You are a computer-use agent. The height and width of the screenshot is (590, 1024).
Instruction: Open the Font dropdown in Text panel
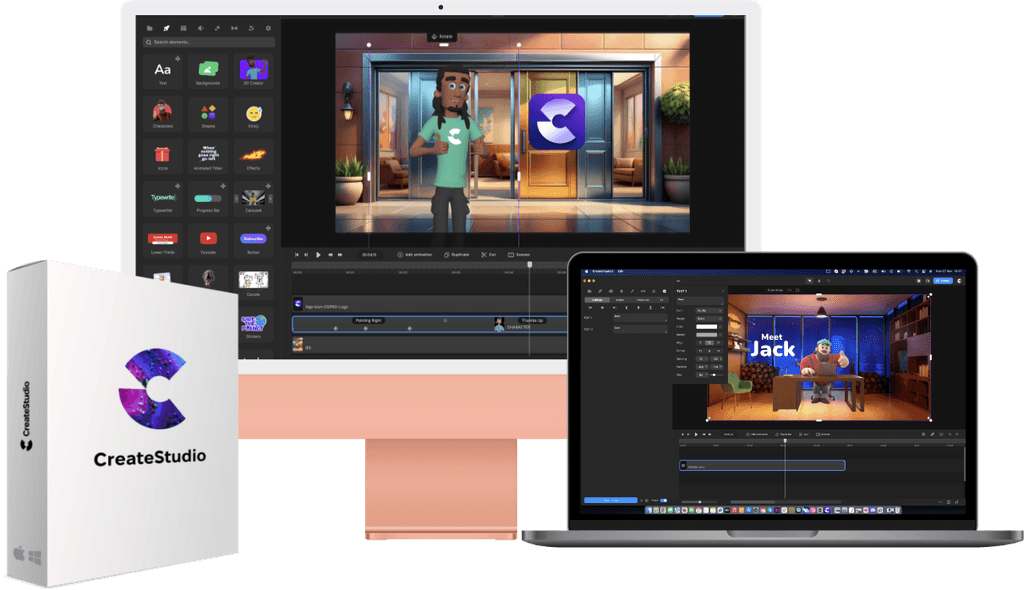coord(707,311)
